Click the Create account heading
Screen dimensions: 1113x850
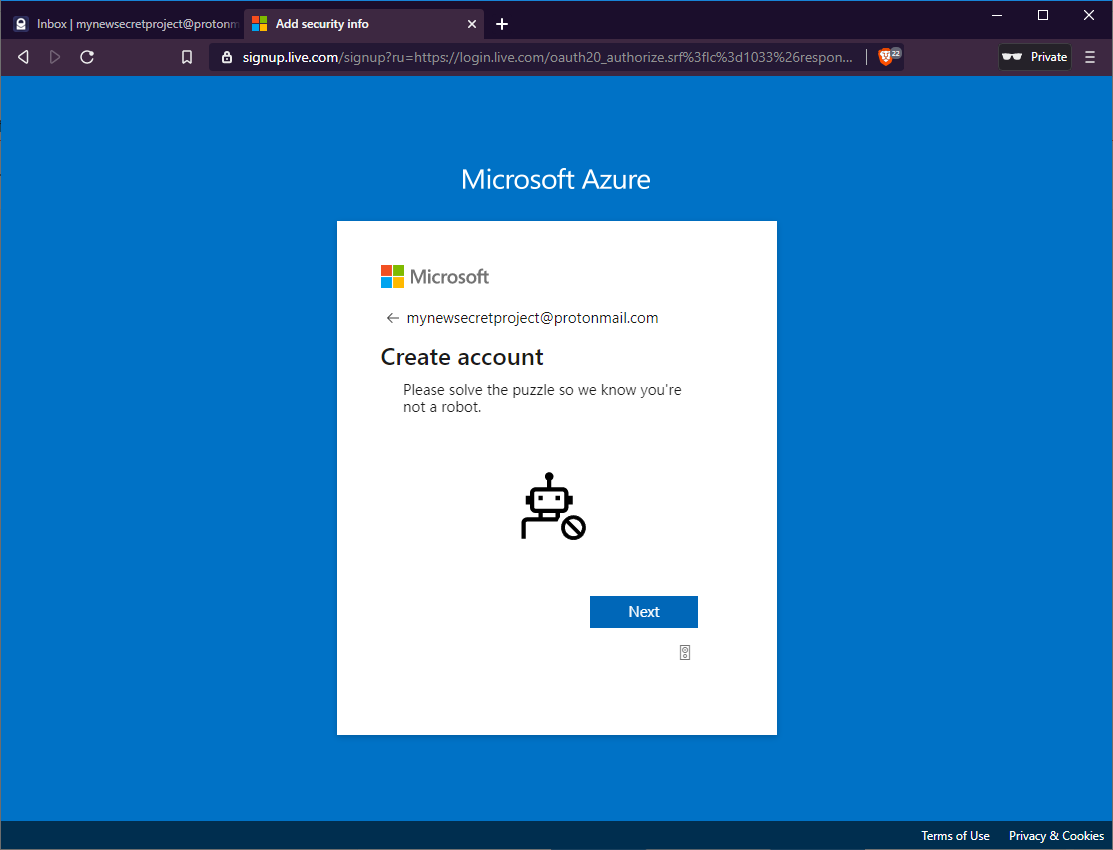[462, 356]
